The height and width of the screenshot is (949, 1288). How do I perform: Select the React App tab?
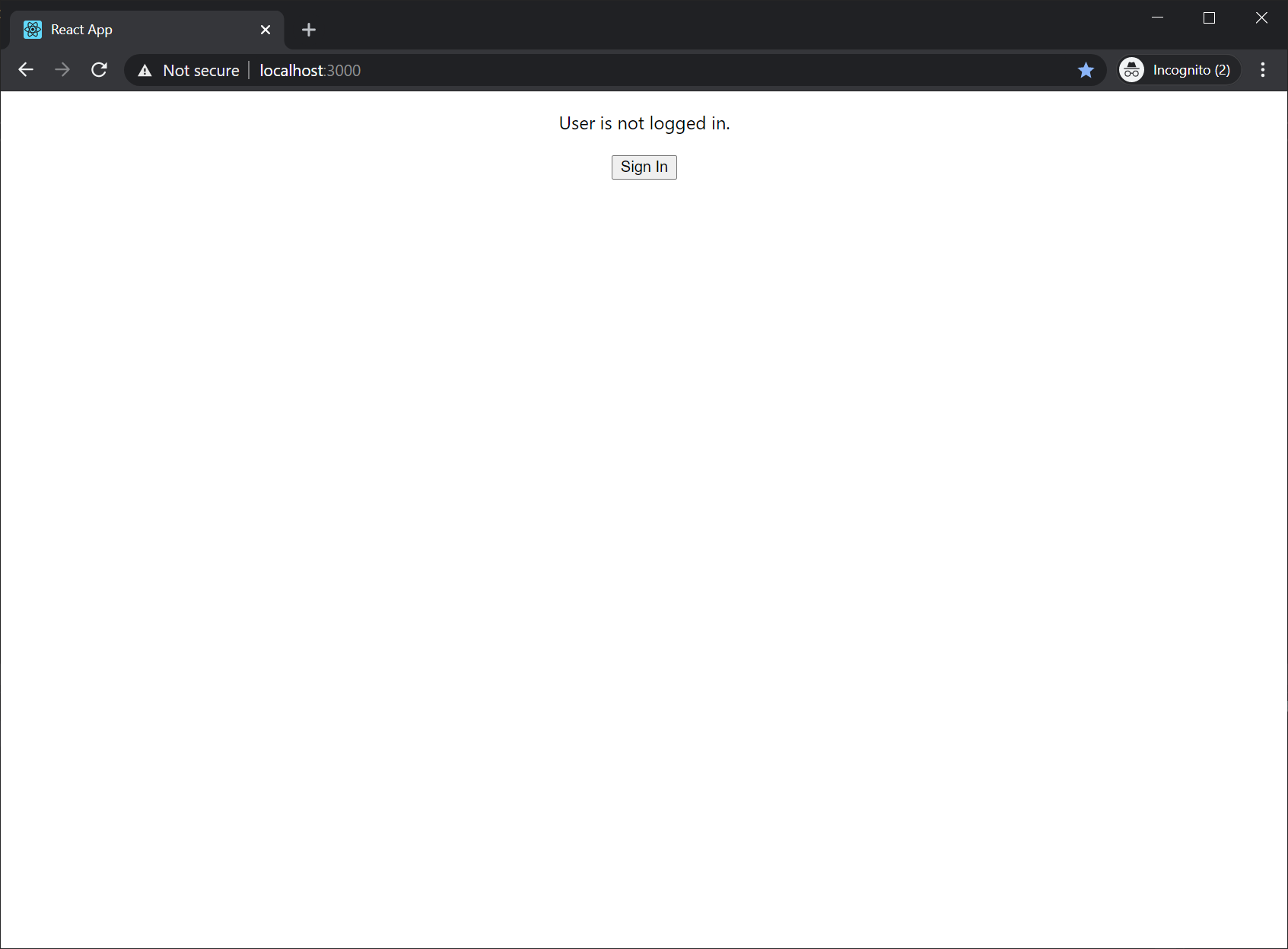(x=147, y=30)
